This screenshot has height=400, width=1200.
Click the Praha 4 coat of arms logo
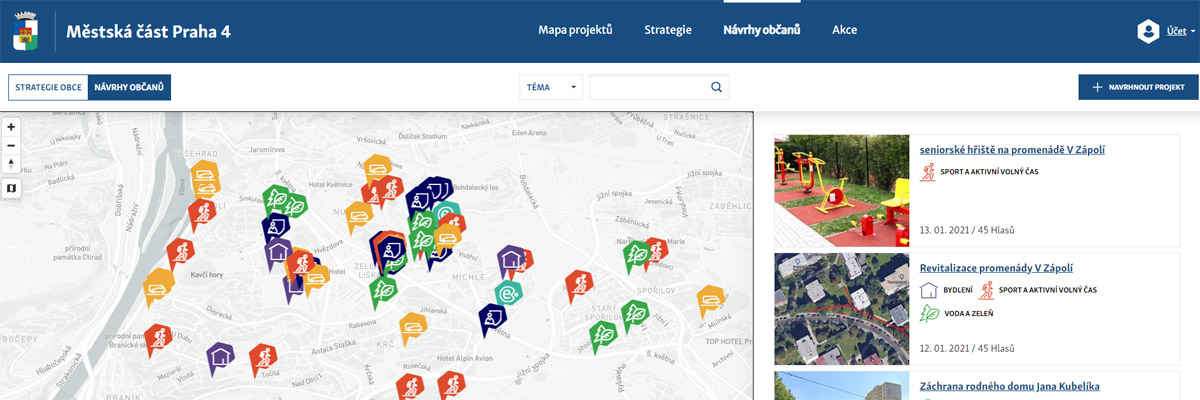click(26, 31)
